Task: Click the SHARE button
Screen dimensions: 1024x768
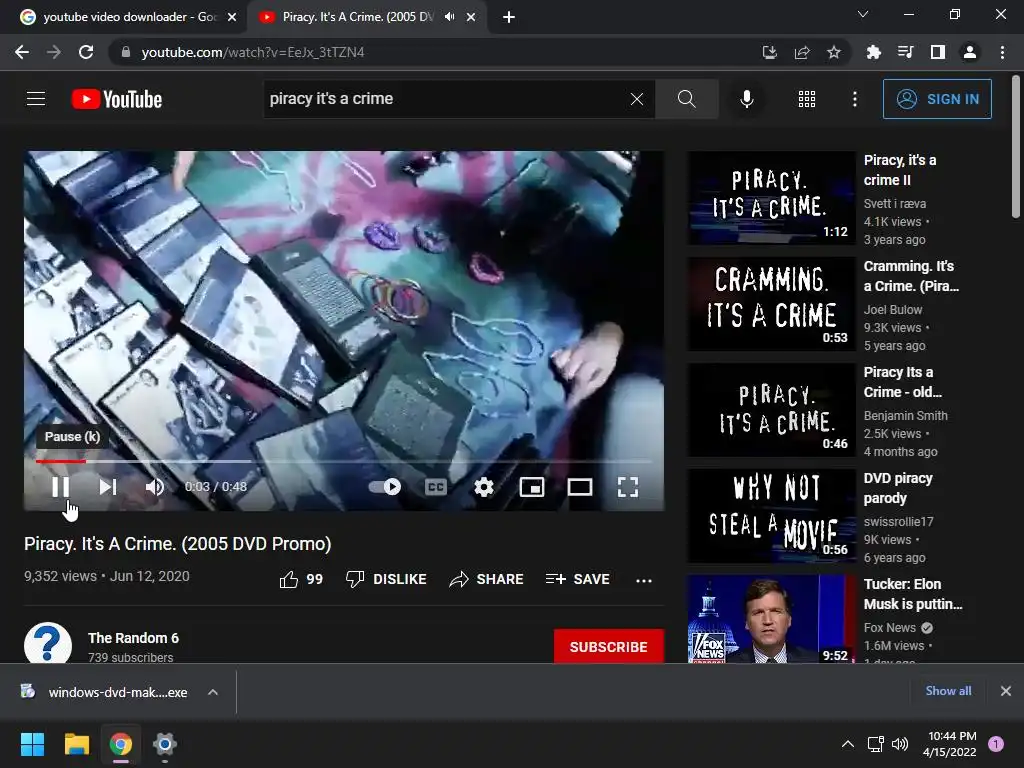Action: (x=487, y=579)
